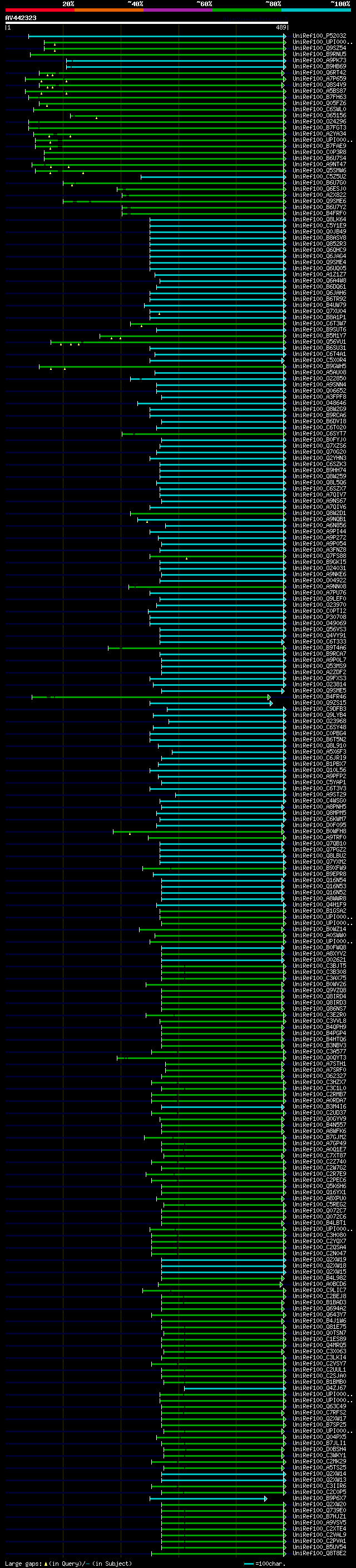Viewport: 356px width, 1568px height.
Task: Open hit UniRef100_B9RNU5
Action: pyautogui.click(x=319, y=54)
